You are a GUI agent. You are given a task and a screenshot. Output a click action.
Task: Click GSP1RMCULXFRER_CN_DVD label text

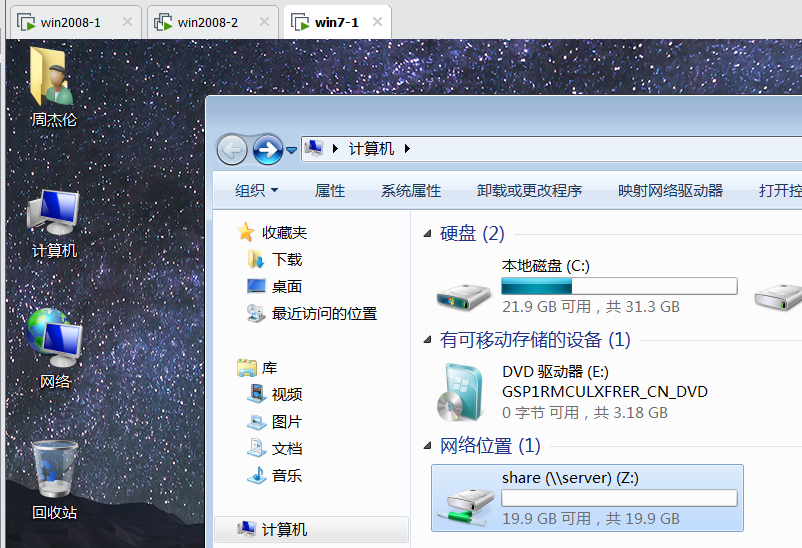click(605, 392)
